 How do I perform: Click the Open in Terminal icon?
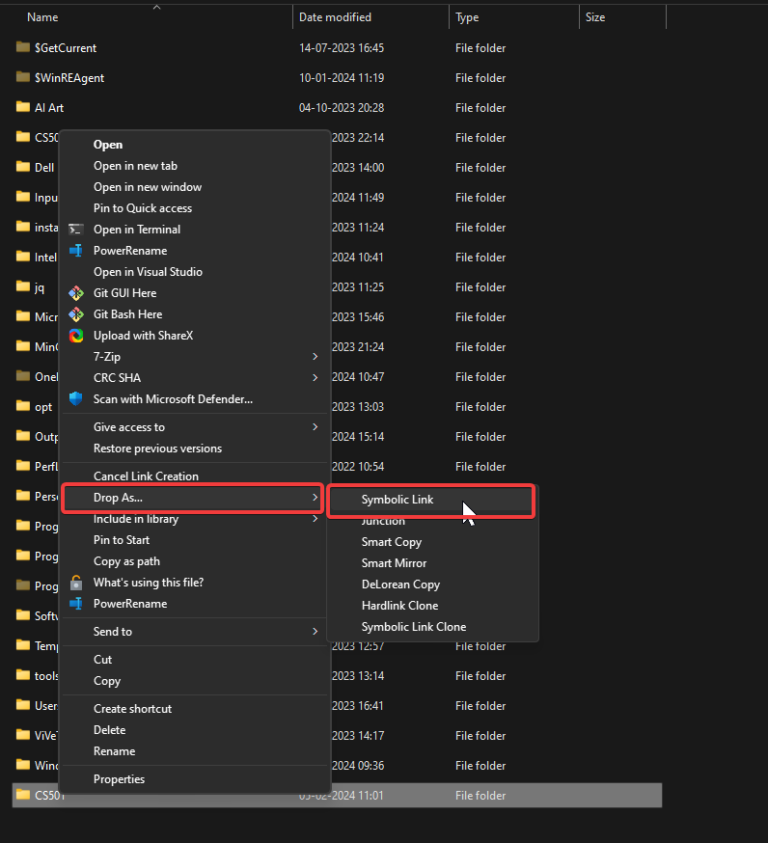click(x=76, y=230)
